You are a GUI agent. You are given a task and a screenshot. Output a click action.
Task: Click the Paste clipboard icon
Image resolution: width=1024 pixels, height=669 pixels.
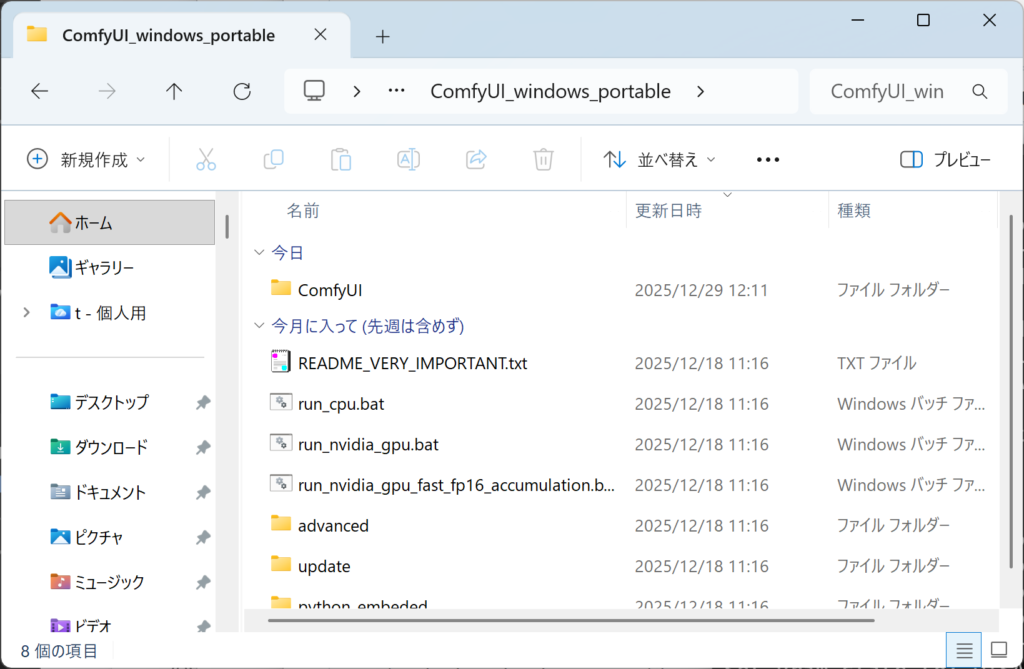pos(341,159)
